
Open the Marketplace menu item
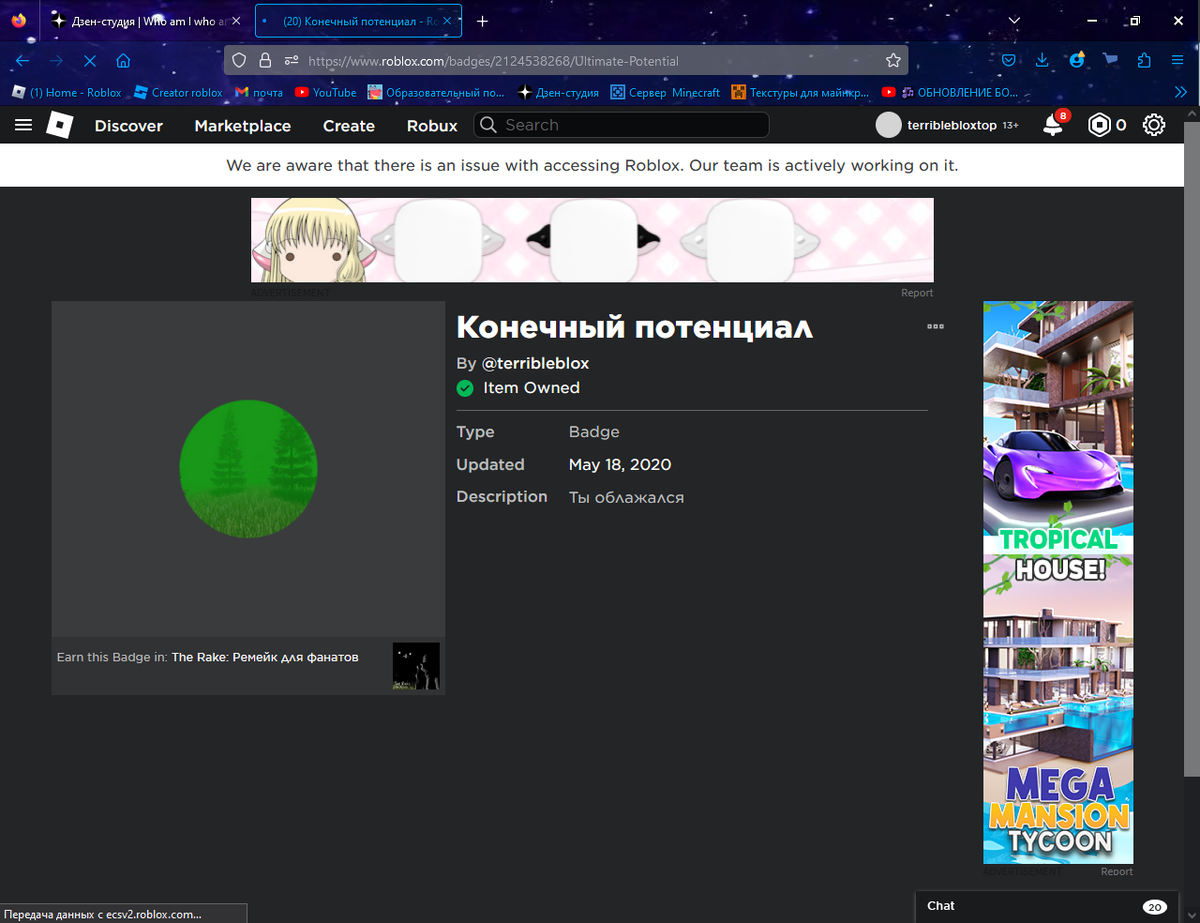coord(243,125)
